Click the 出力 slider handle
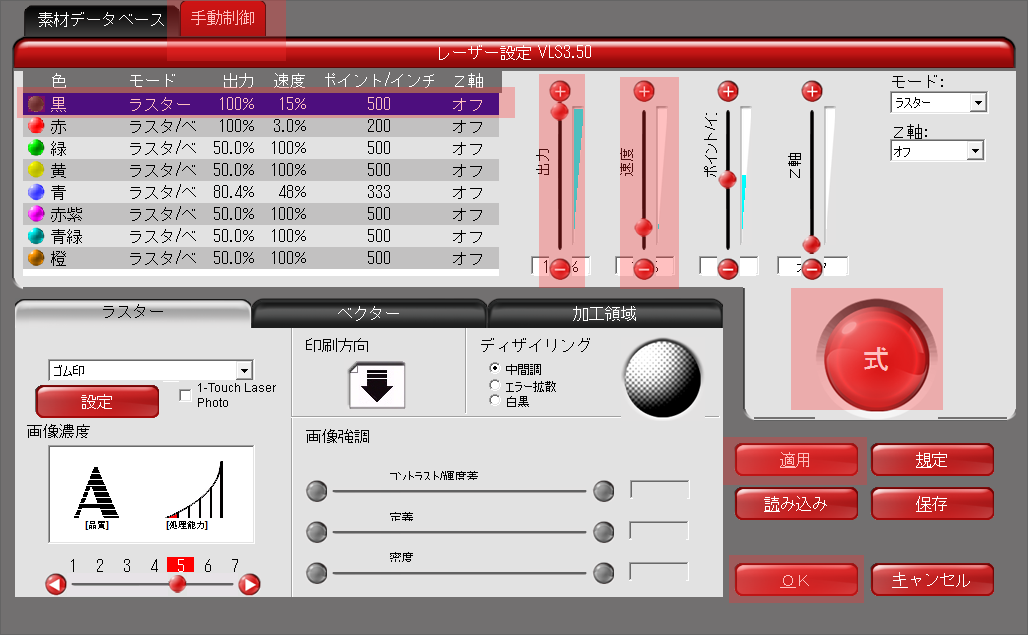The width and height of the screenshot is (1028, 635). click(x=559, y=111)
